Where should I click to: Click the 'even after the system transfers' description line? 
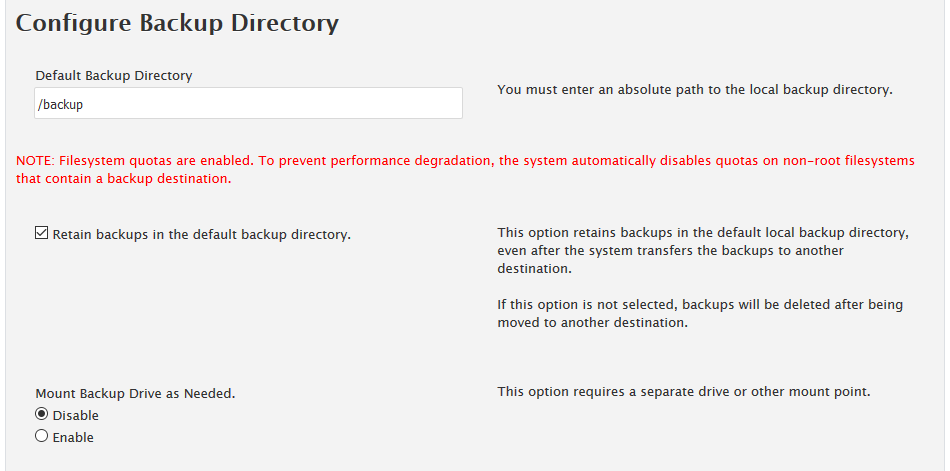(671, 251)
